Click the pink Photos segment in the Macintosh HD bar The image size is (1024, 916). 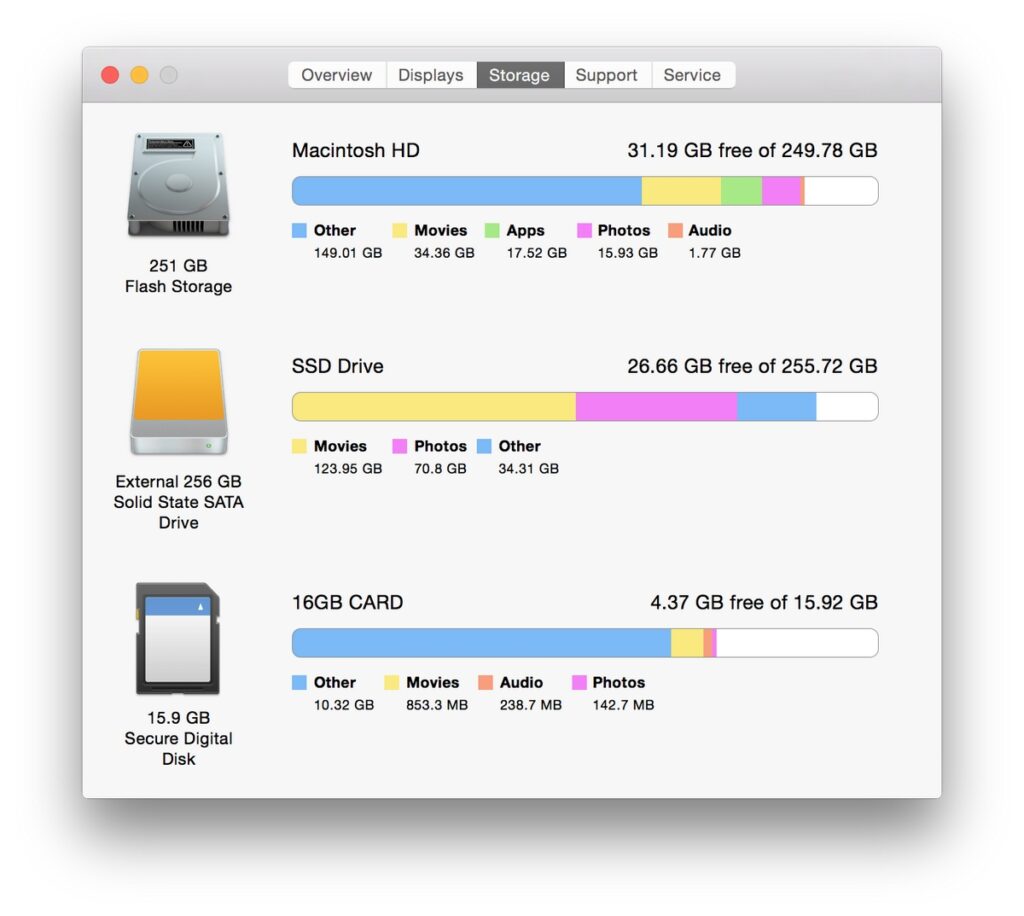[x=783, y=190]
